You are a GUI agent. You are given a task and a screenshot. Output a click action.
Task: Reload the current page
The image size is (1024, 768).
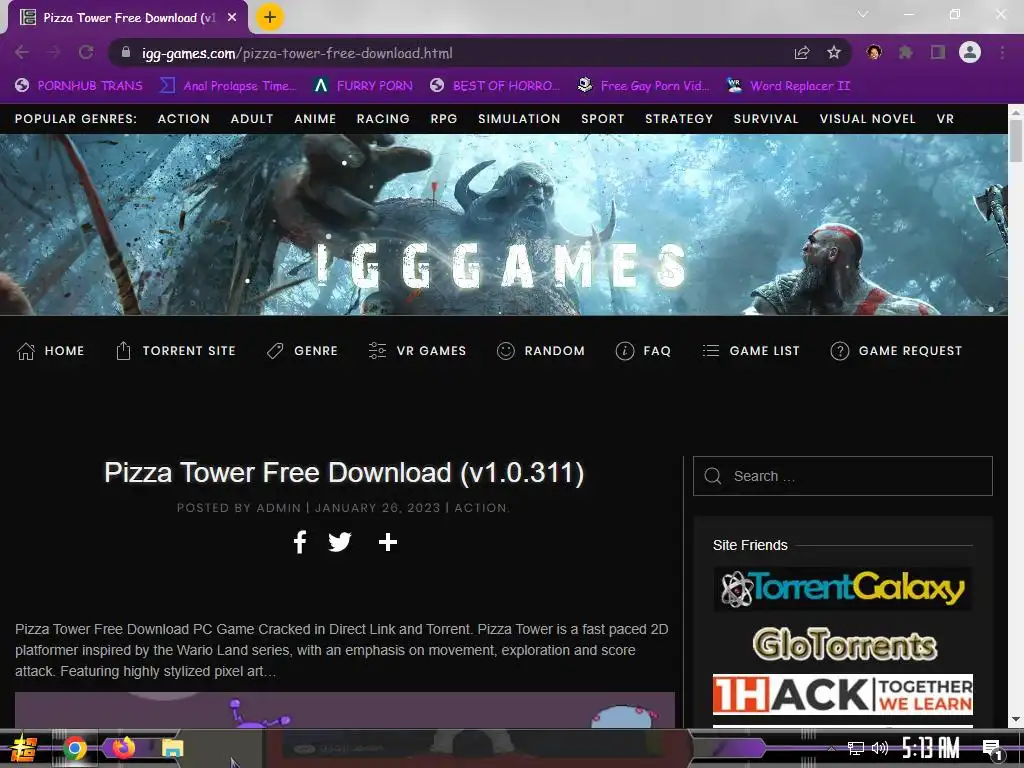86,52
